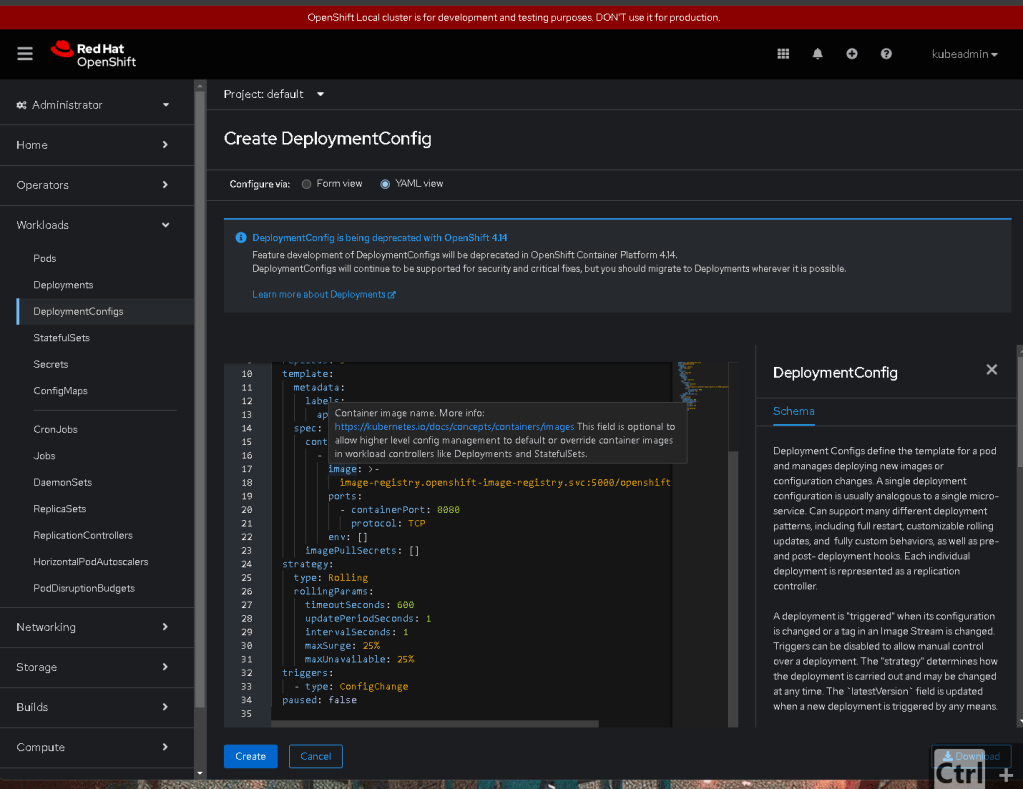The width and height of the screenshot is (1023, 789).
Task: Click editor line 'imagePullSecrets: []'
Action: 362,551
